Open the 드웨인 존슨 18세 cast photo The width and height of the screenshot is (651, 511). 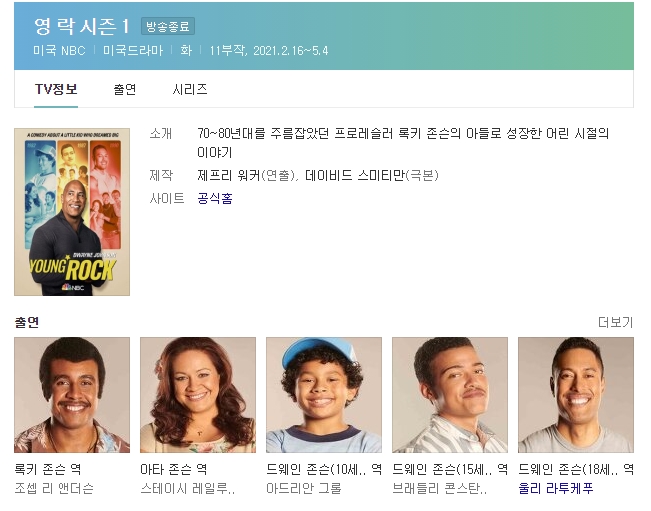(576, 395)
